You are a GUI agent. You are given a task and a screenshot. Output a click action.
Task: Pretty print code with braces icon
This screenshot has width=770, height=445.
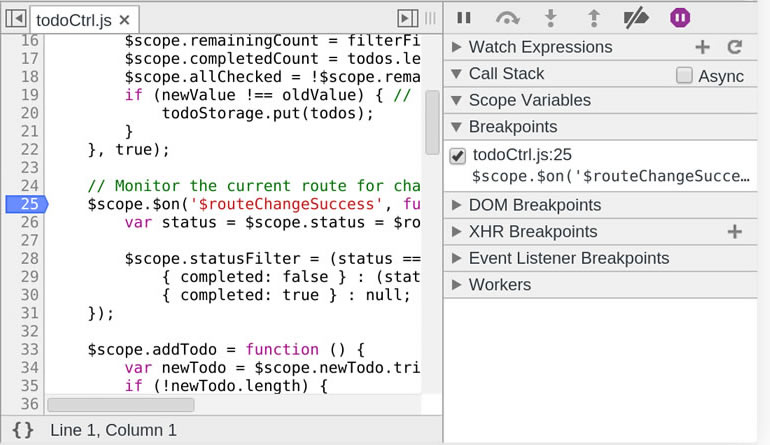tap(23, 430)
